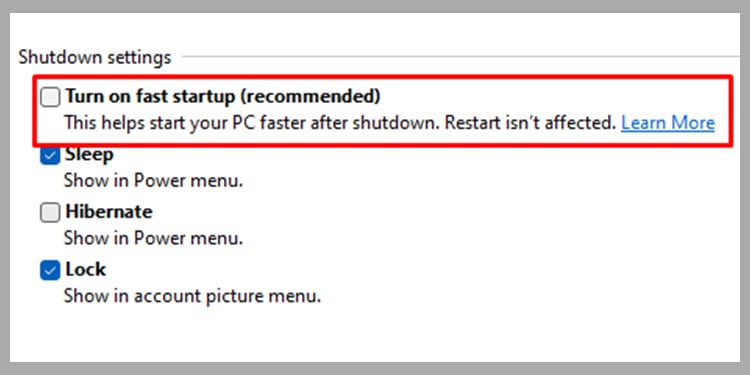The width and height of the screenshot is (750, 375).
Task: Select the bold Hibernate label text
Action: coord(109,212)
